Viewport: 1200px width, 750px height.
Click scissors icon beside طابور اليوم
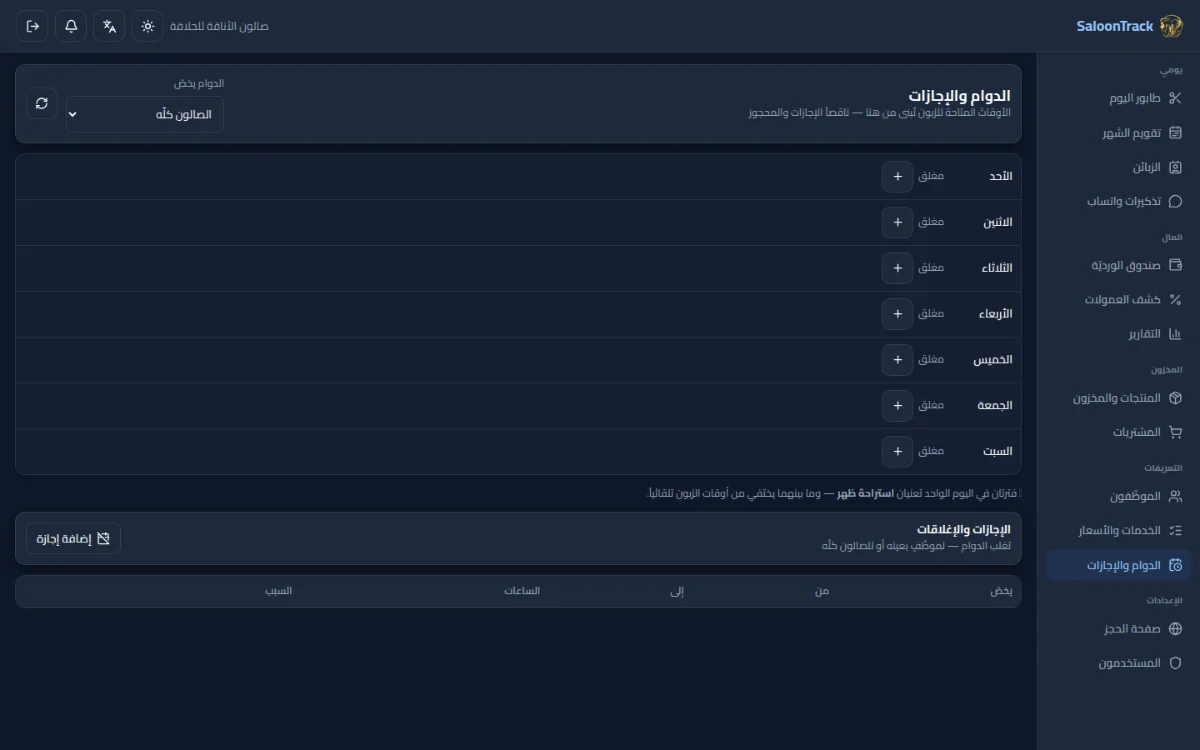click(1175, 98)
